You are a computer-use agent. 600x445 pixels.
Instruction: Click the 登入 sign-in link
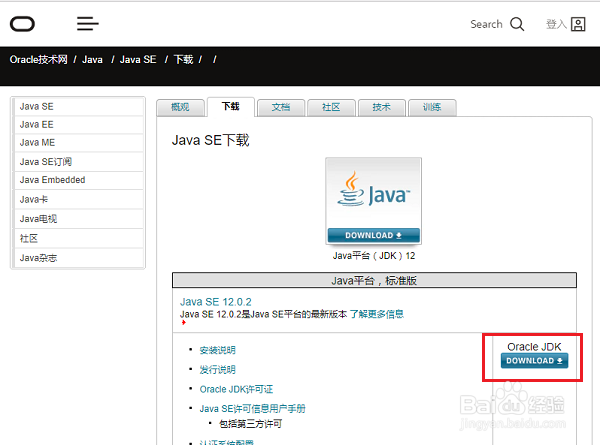[556, 24]
